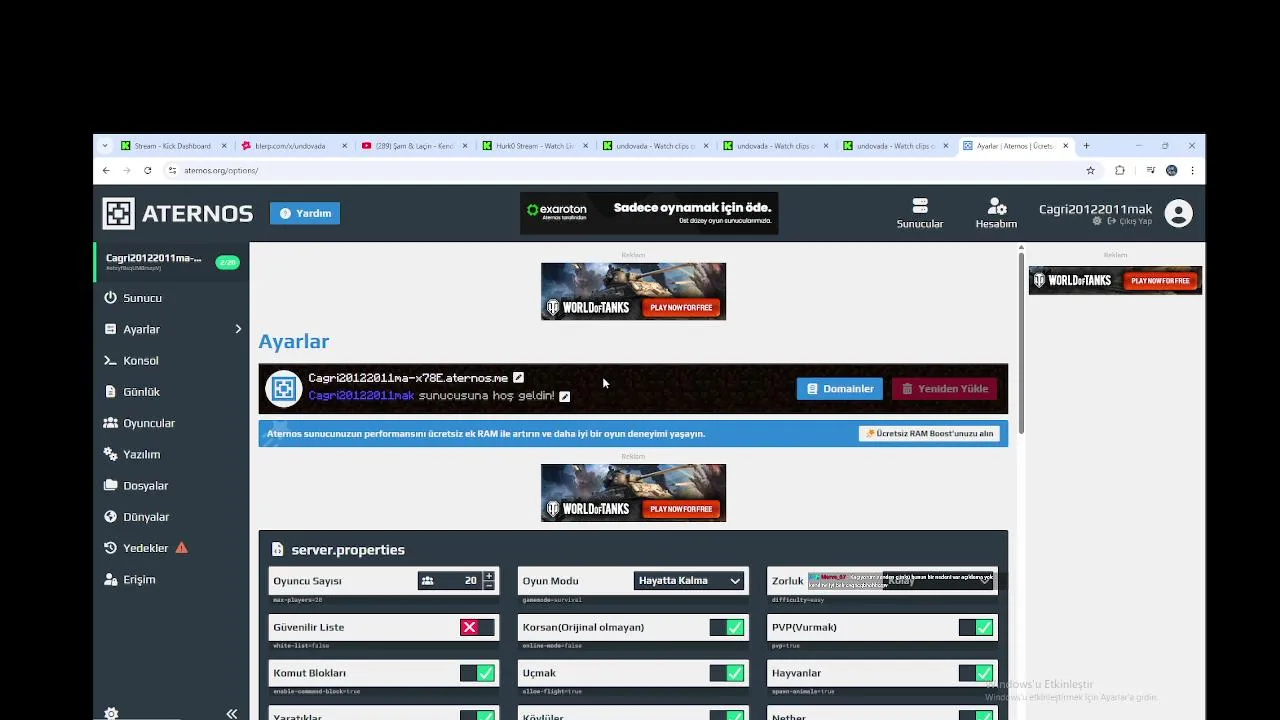
Task: Click the server name Cagri20122011ma in the sidebar
Action: point(154,258)
